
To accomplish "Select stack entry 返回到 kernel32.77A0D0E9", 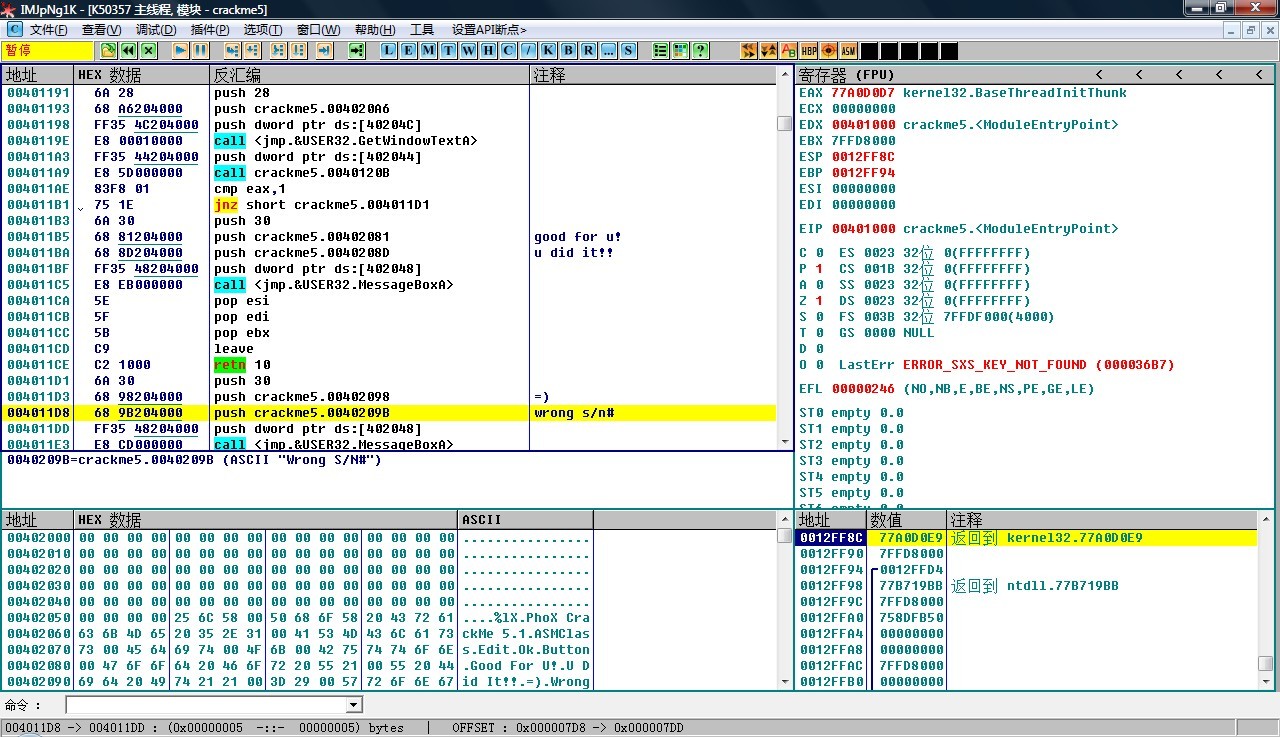I will pyautogui.click(x=1026, y=538).
